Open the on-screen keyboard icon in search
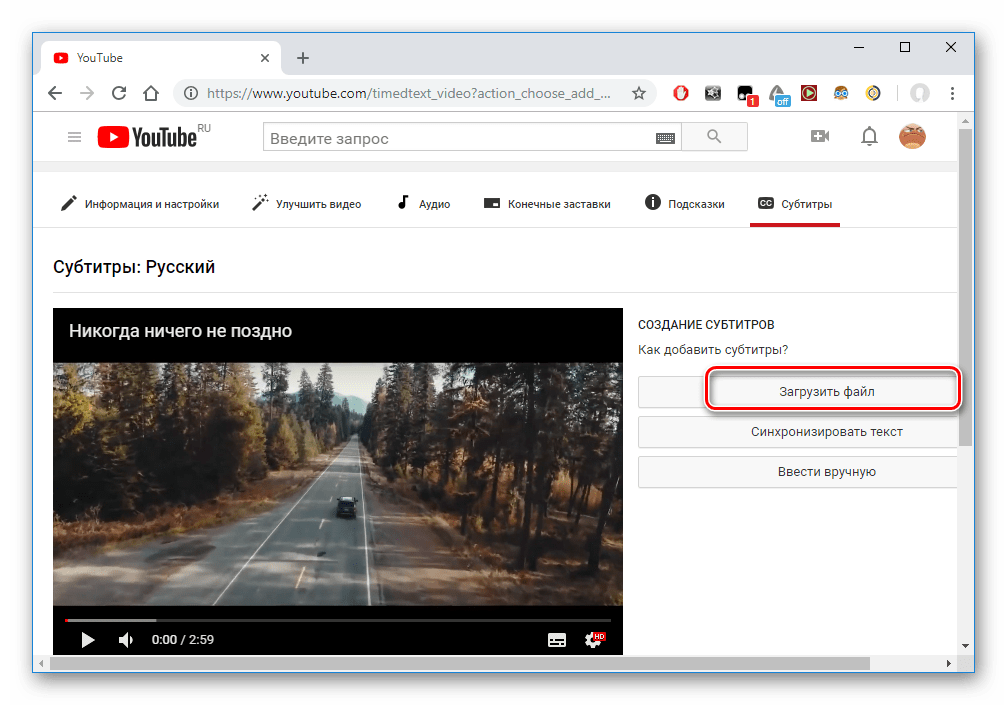The height and width of the screenshot is (705, 1007). pyautogui.click(x=665, y=138)
